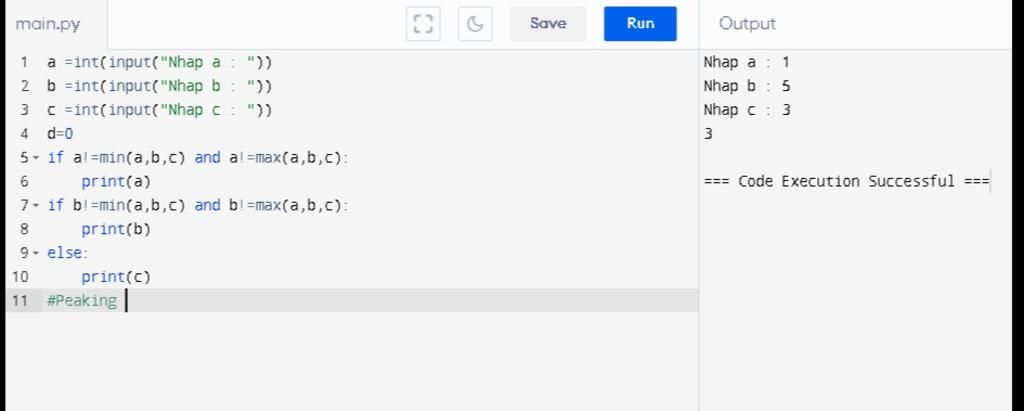Select the main.py file tab
1024x411 pixels.
click(x=49, y=24)
